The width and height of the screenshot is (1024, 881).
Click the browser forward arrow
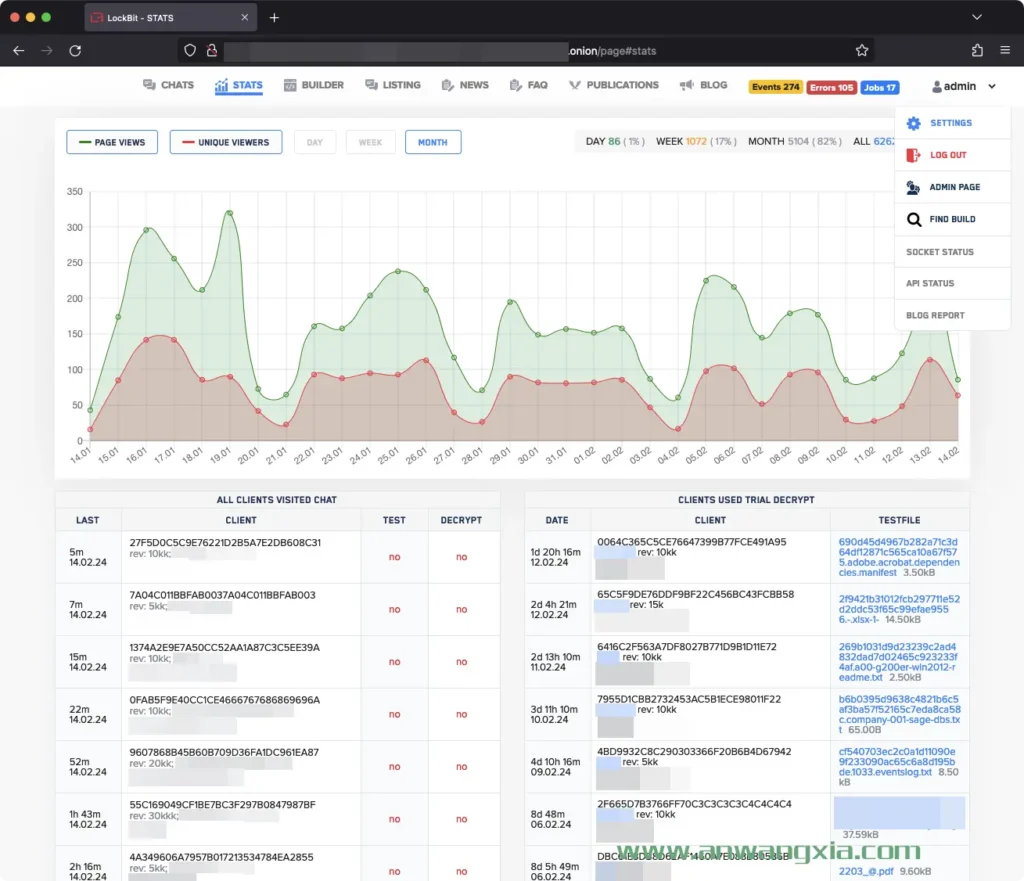pyautogui.click(x=46, y=50)
